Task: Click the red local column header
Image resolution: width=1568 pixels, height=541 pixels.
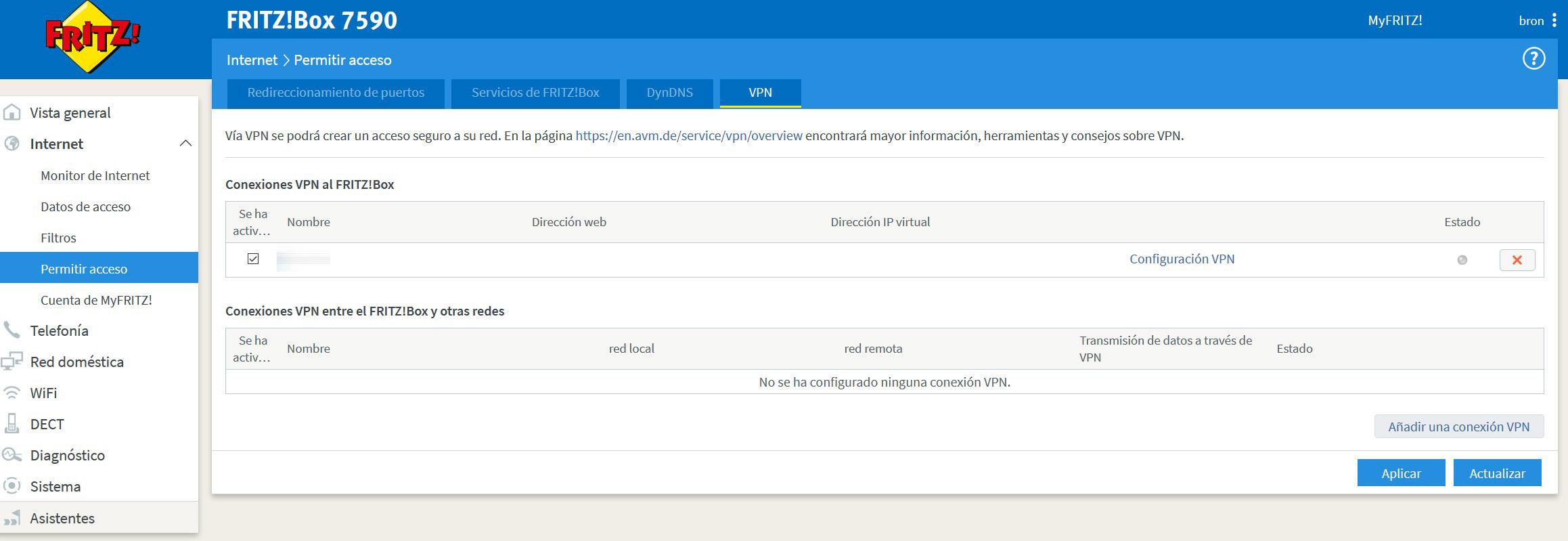Action: click(x=631, y=348)
